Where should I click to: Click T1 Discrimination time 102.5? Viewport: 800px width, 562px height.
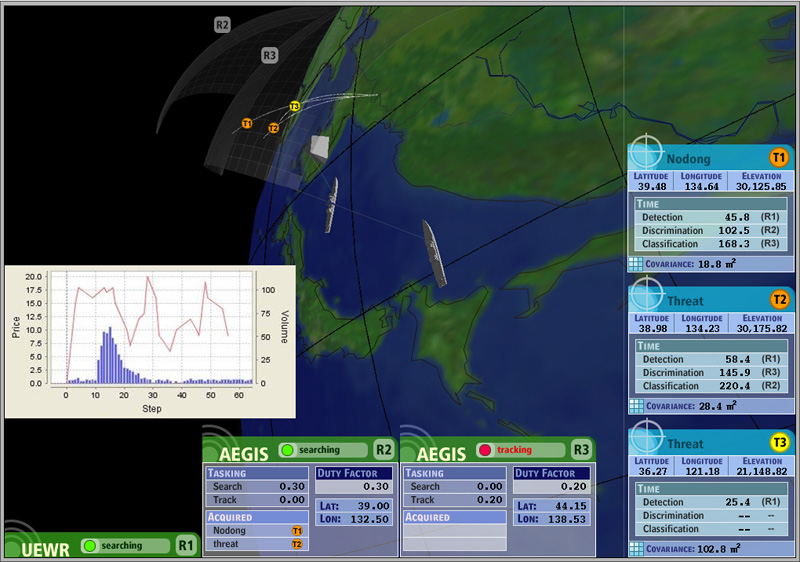pos(734,231)
